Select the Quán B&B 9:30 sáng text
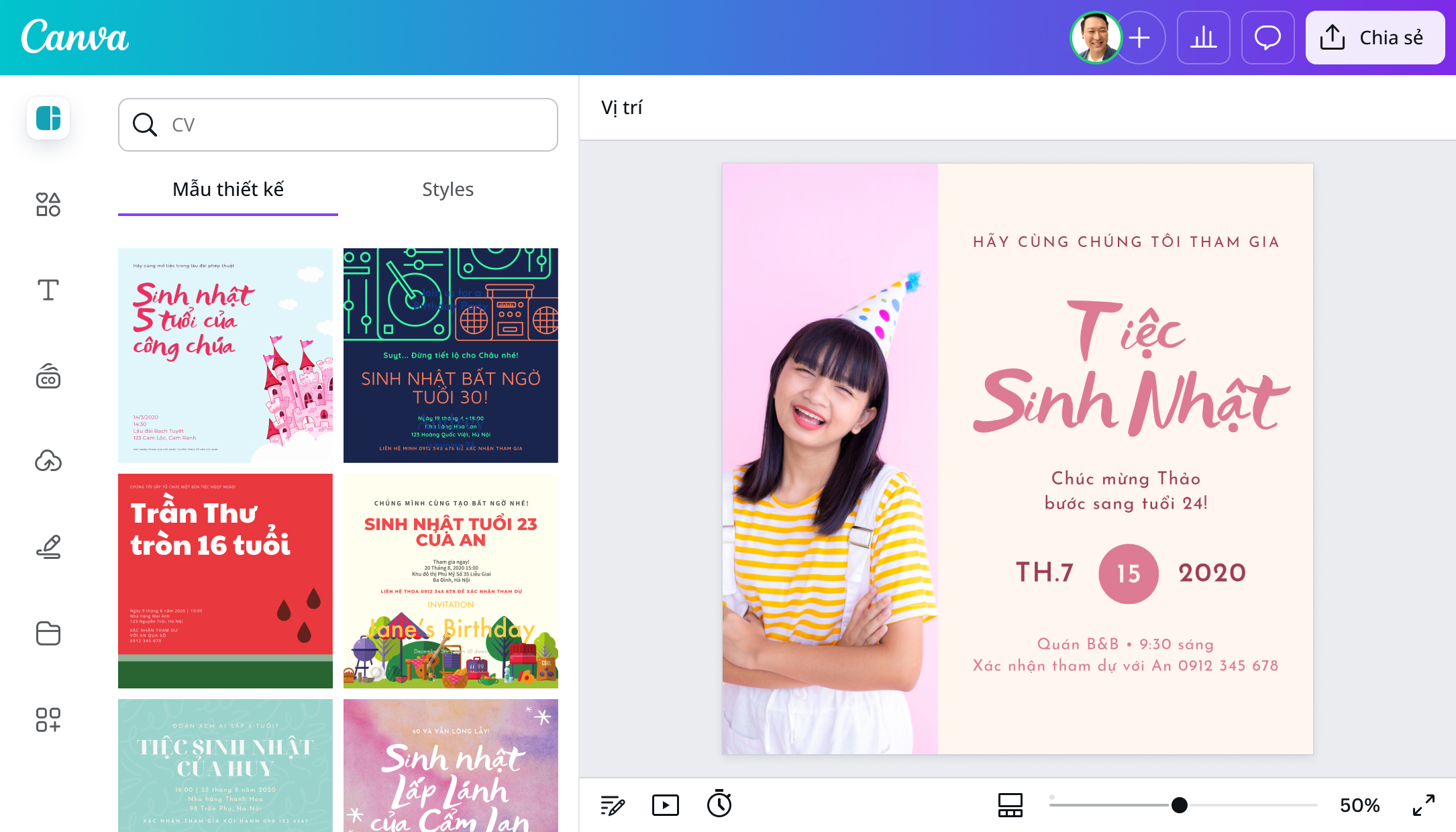 (1126, 645)
